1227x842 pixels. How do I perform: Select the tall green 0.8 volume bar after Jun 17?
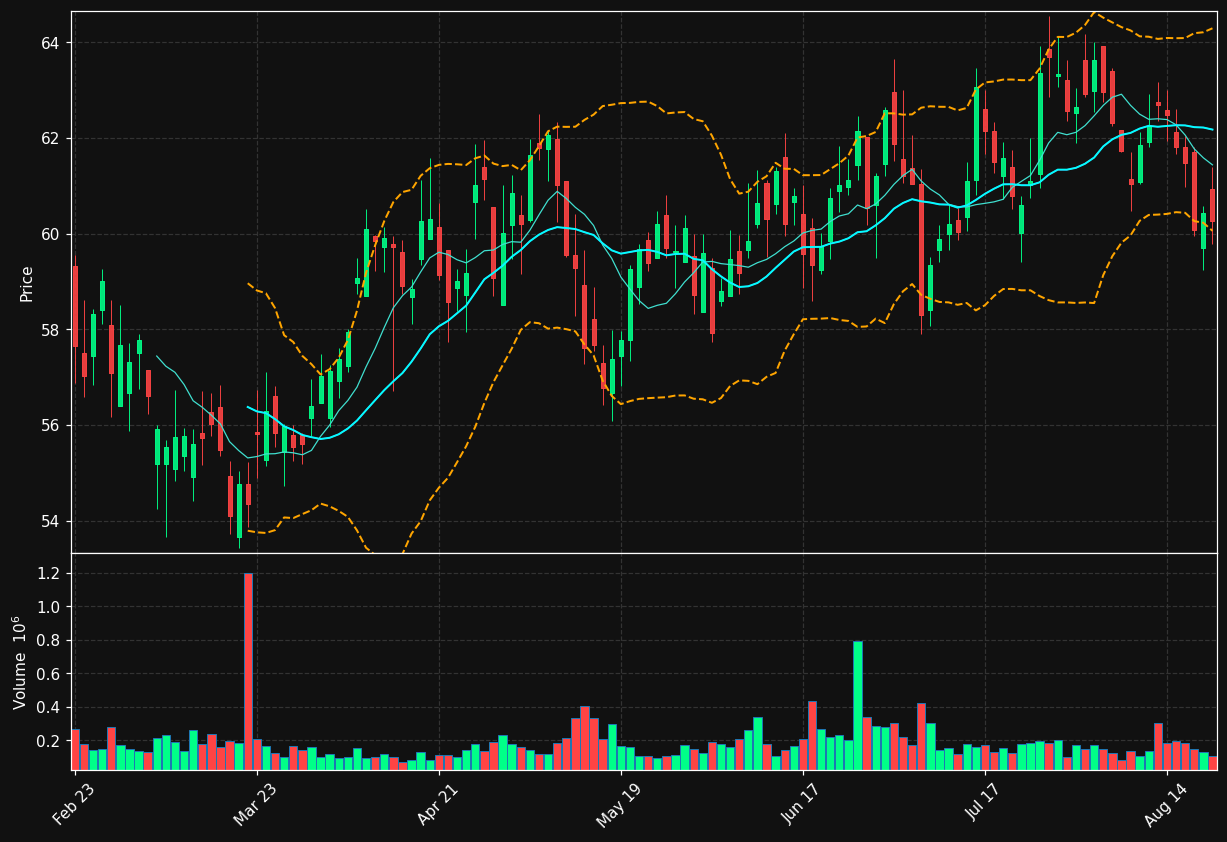click(858, 705)
